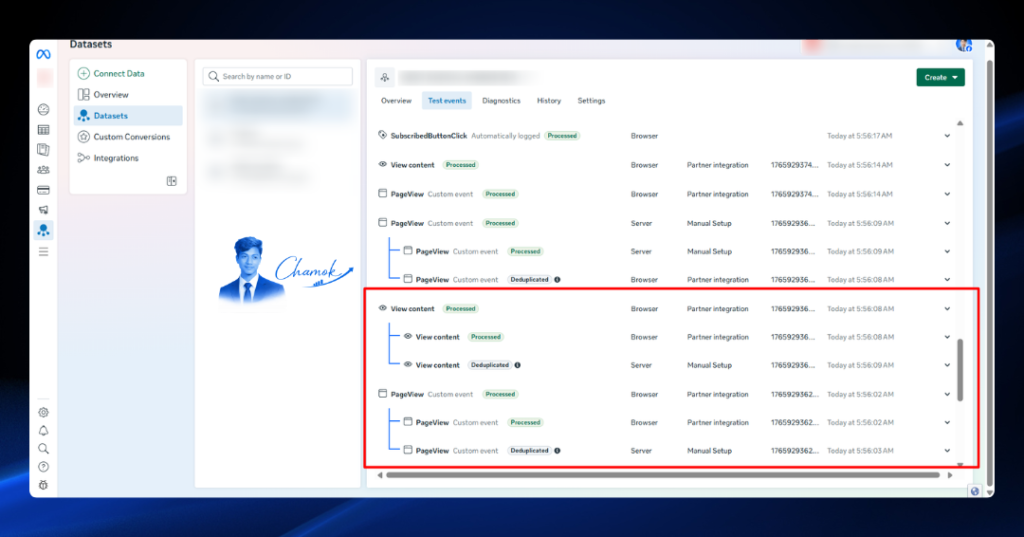
Task: Click the scroll-up arrow of events list
Action: 960,123
